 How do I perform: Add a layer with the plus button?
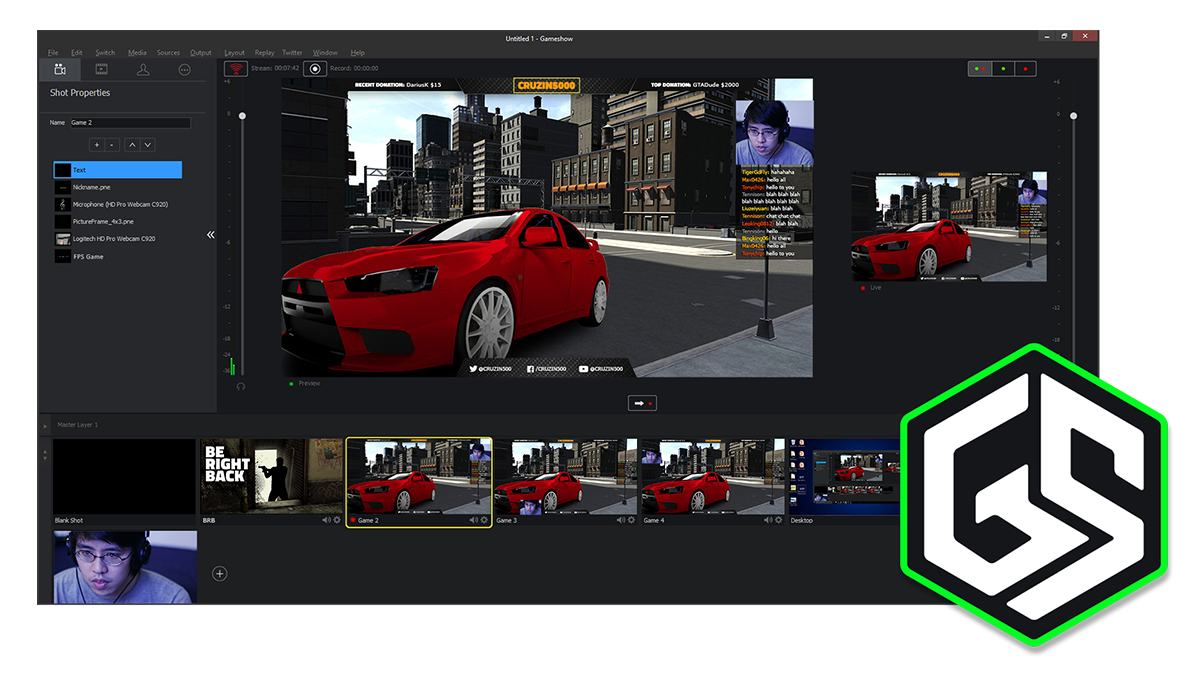[97, 145]
